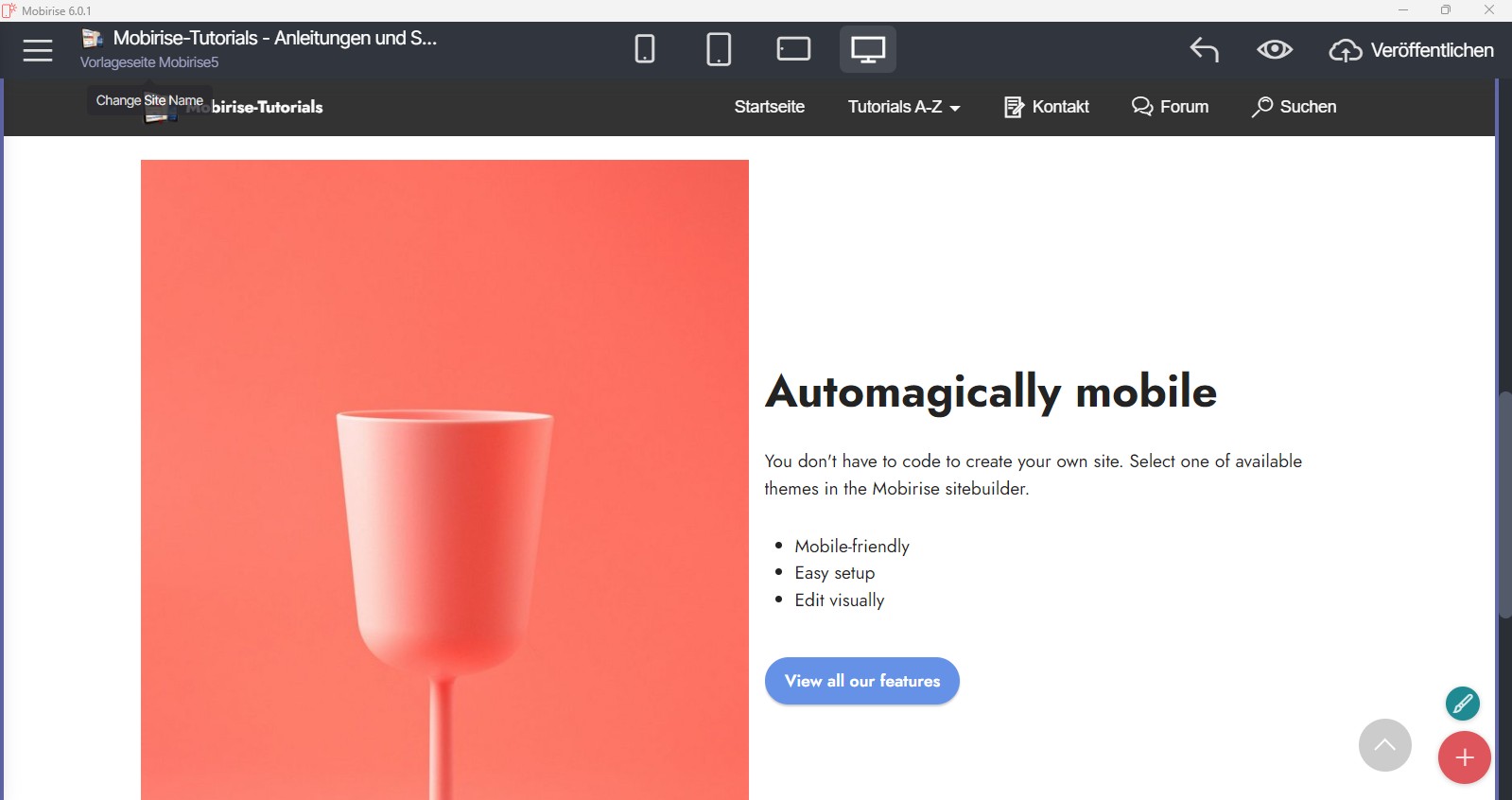
Task: Toggle preview with the eye icon
Action: [x=1274, y=49]
